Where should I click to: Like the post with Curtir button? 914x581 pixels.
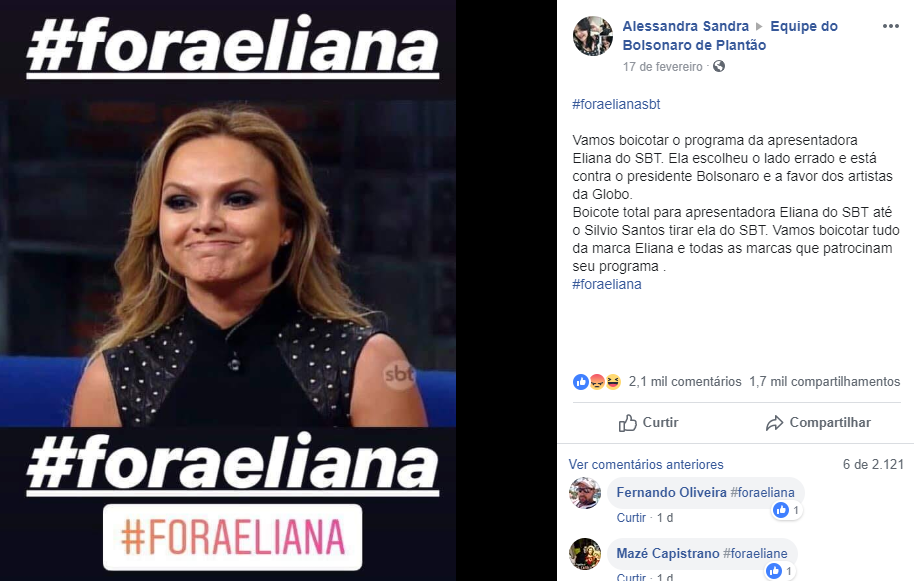coord(648,422)
